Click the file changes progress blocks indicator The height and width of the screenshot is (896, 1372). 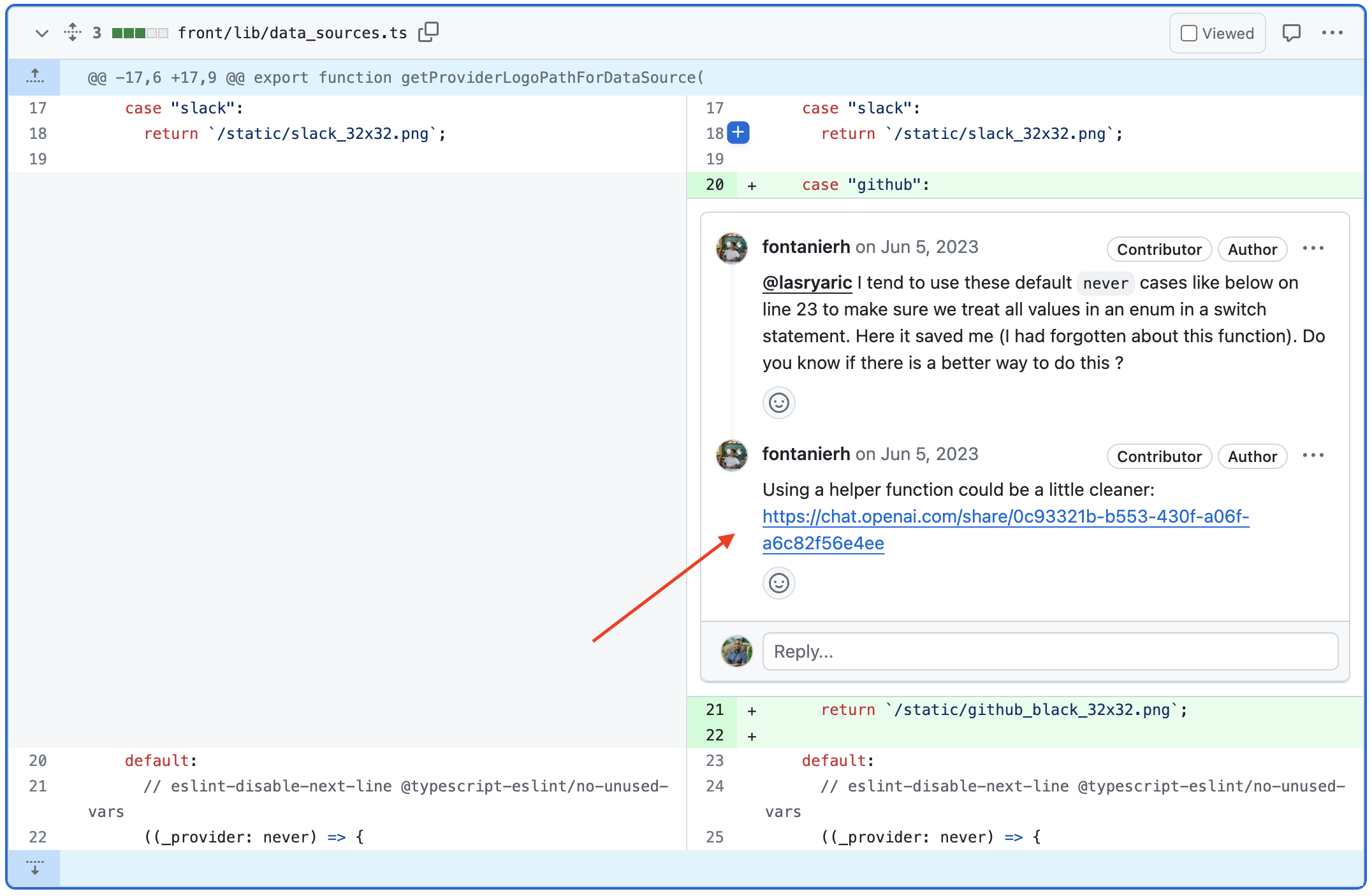pyautogui.click(x=138, y=32)
